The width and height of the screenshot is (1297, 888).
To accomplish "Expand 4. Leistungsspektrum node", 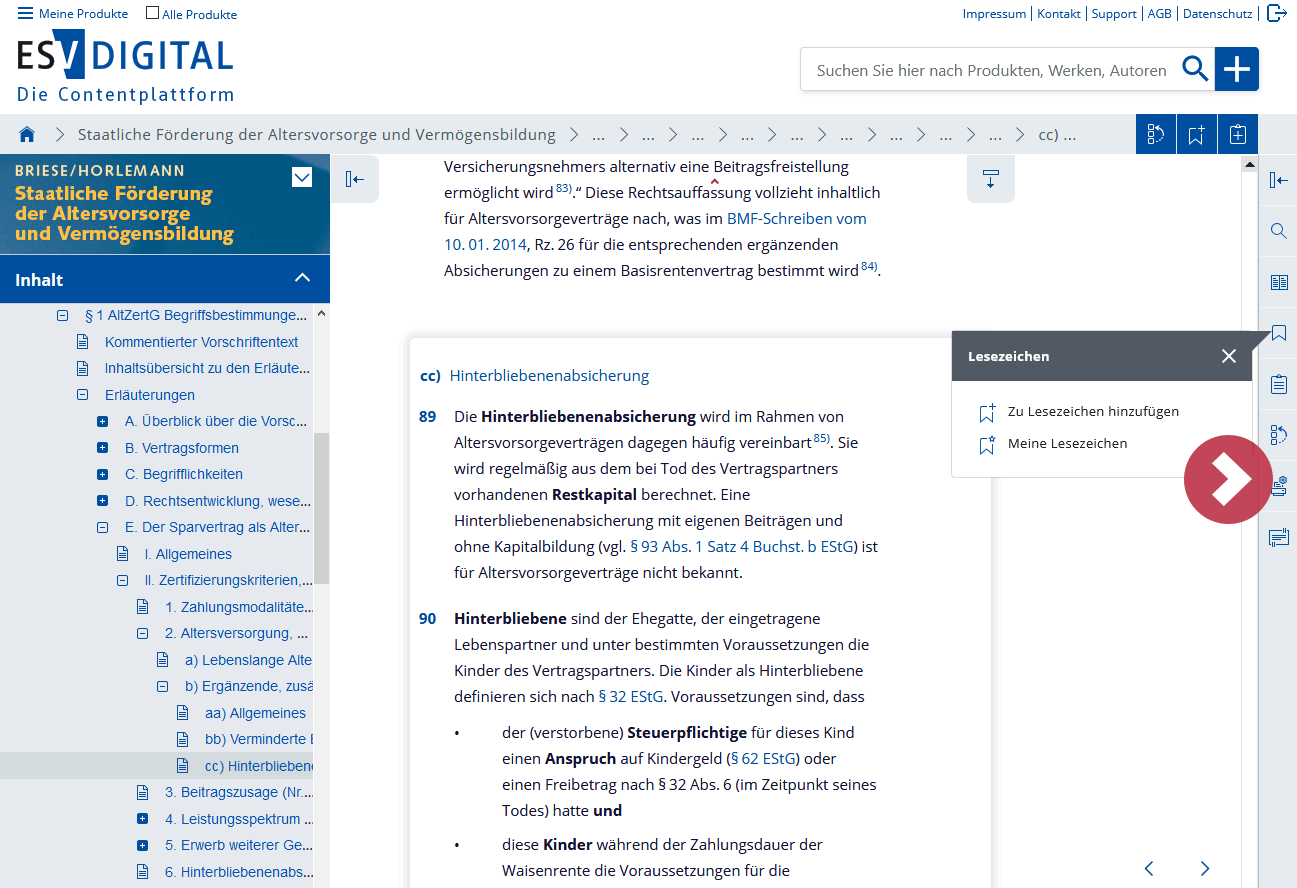I will [x=142, y=819].
